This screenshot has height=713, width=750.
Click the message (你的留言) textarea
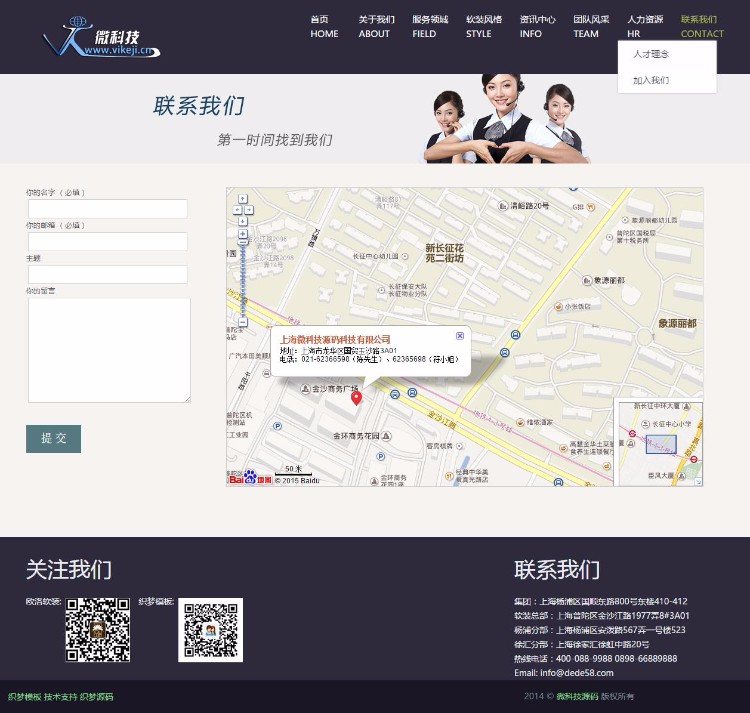109,350
